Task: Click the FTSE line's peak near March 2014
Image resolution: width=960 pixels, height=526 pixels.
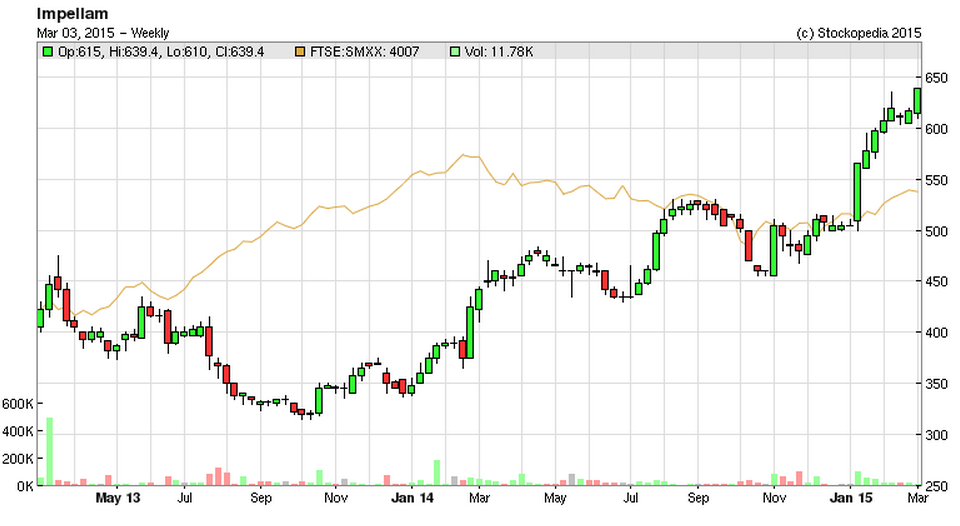Action: pyautogui.click(x=464, y=155)
